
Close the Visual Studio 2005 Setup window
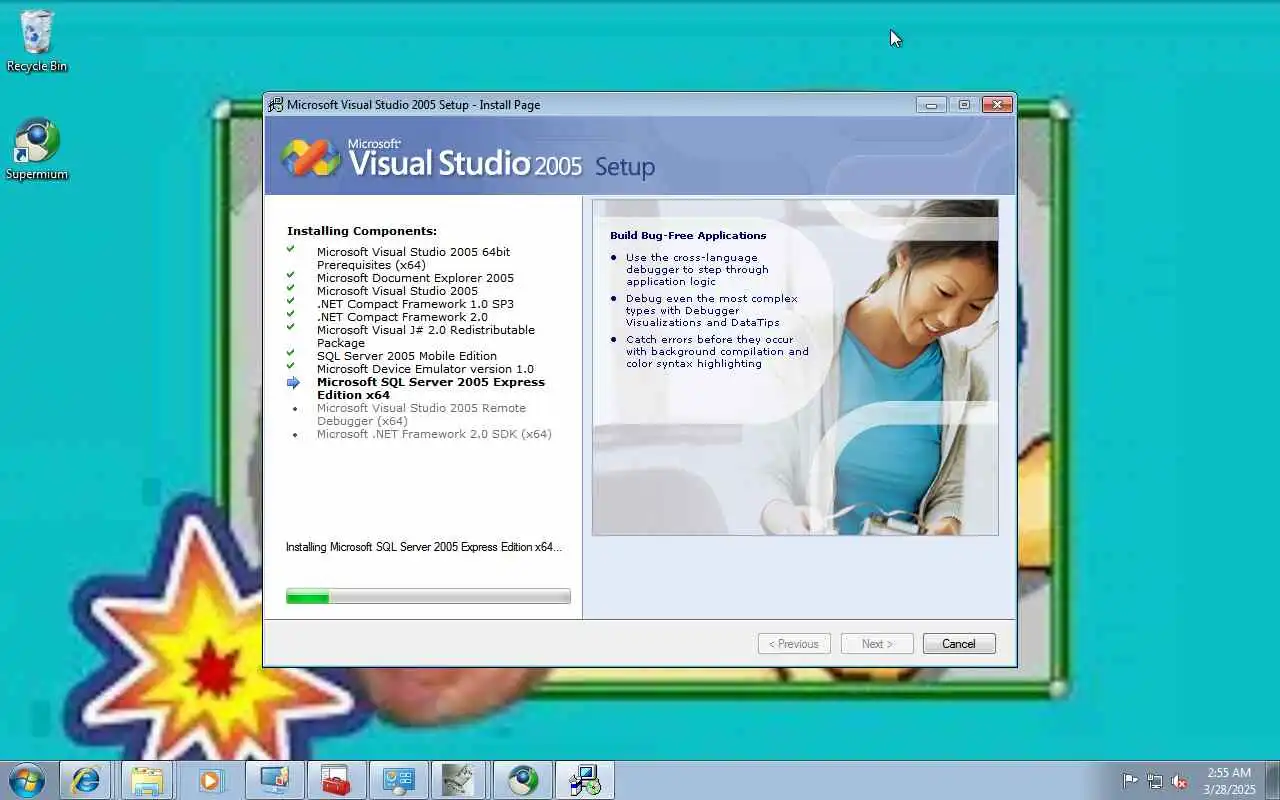click(x=997, y=104)
